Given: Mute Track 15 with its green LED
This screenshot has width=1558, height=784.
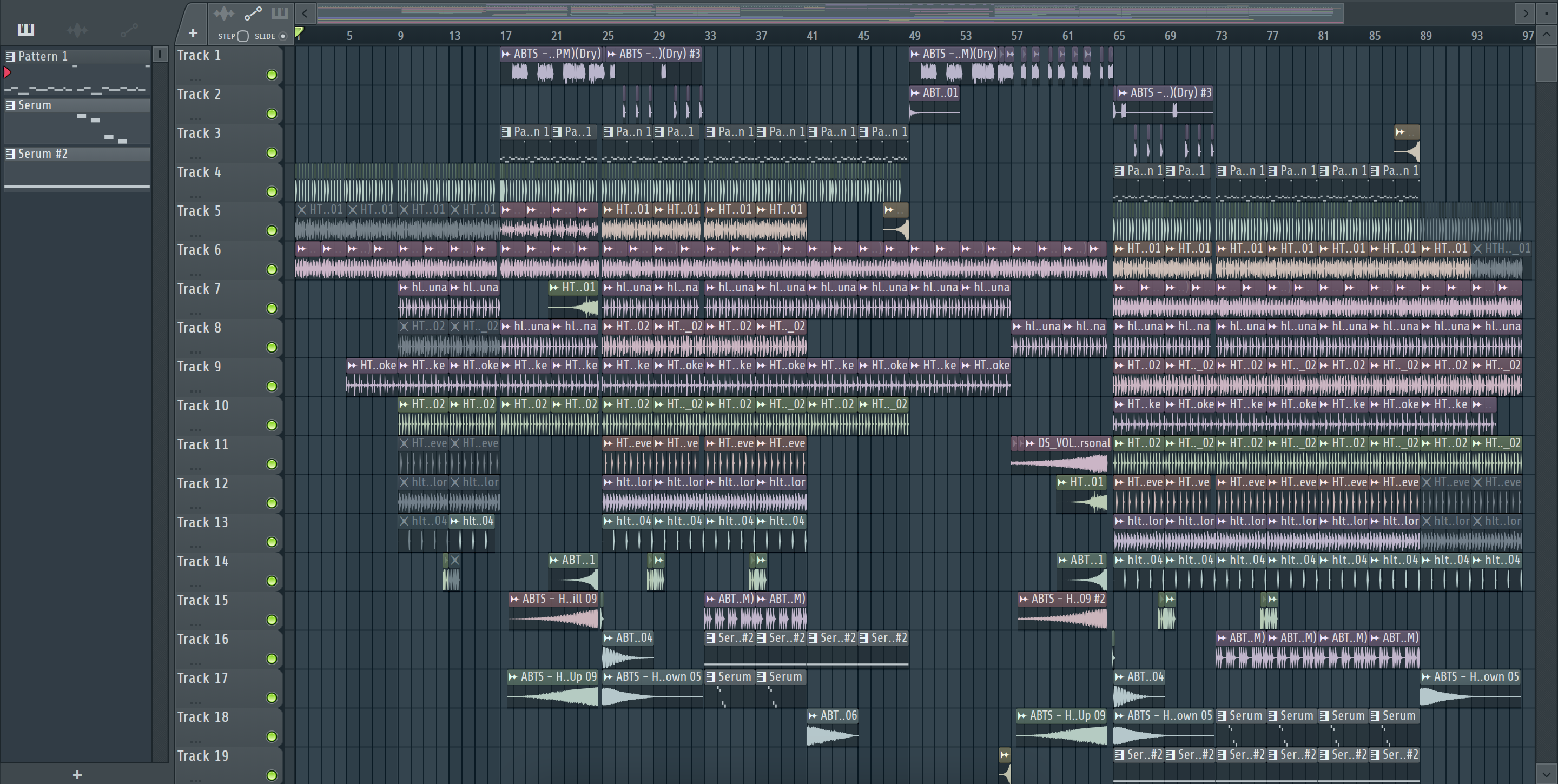Looking at the screenshot, I should pos(272,620).
